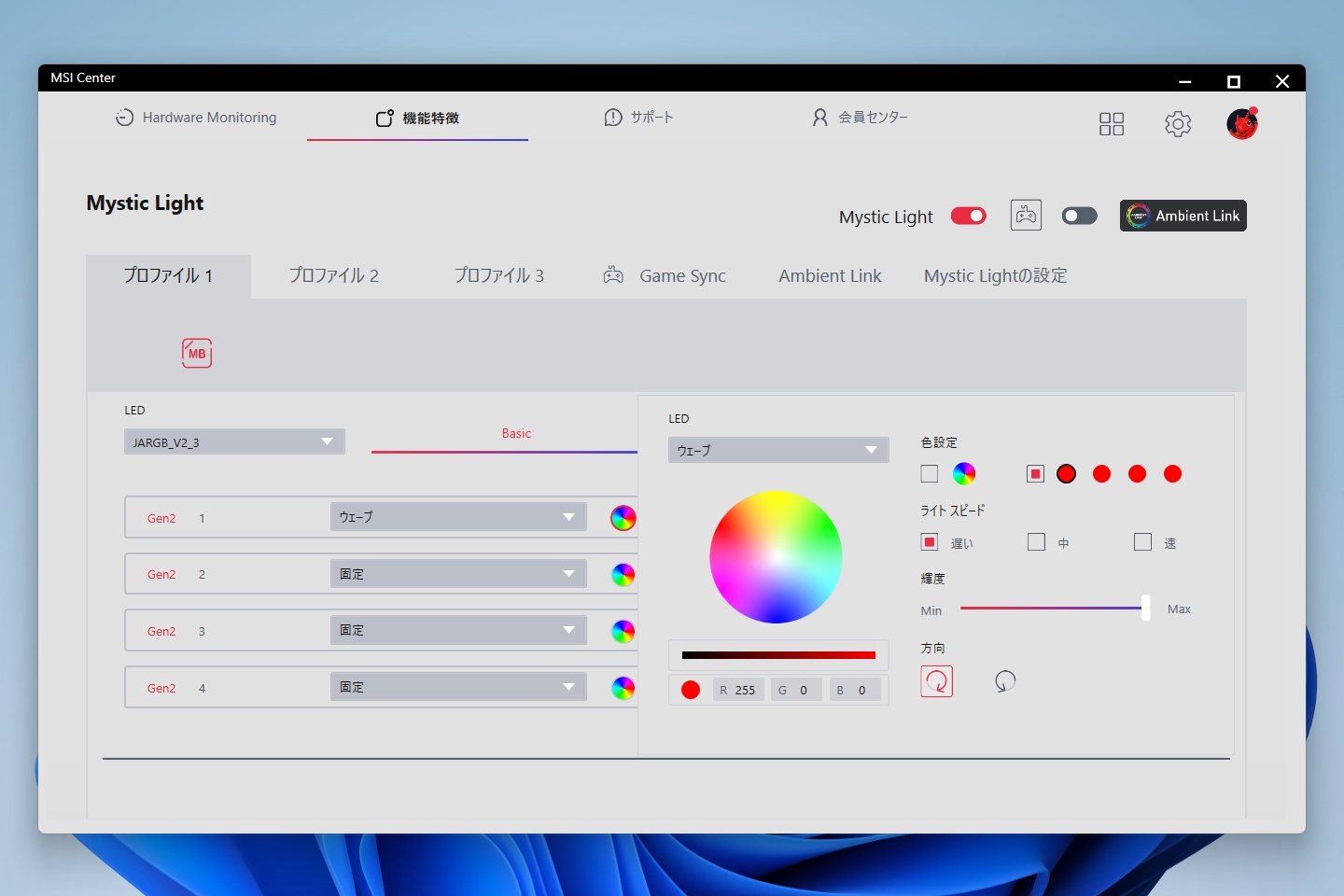Viewport: 1344px width, 896px height.
Task: Click the Hardware Monitoring gauge icon
Action: click(x=124, y=118)
